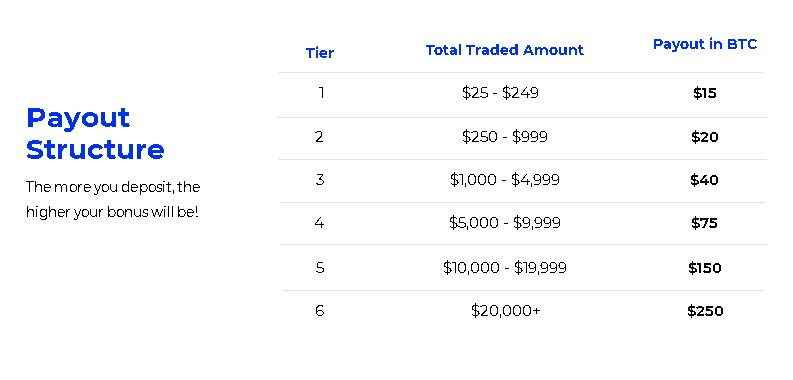793x380 pixels.
Task: Select the Tier column header
Action: [x=320, y=53]
